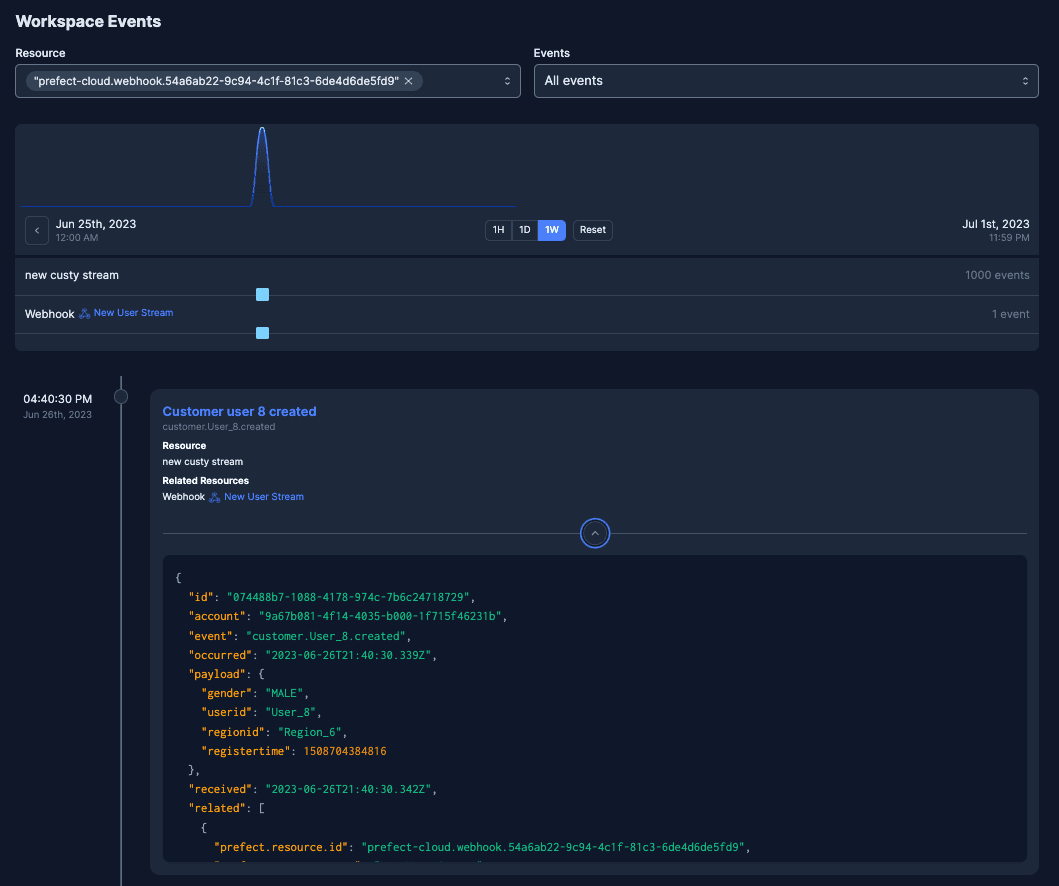Select the 1W time range
Image resolution: width=1059 pixels, height=886 pixels.
pyautogui.click(x=552, y=230)
